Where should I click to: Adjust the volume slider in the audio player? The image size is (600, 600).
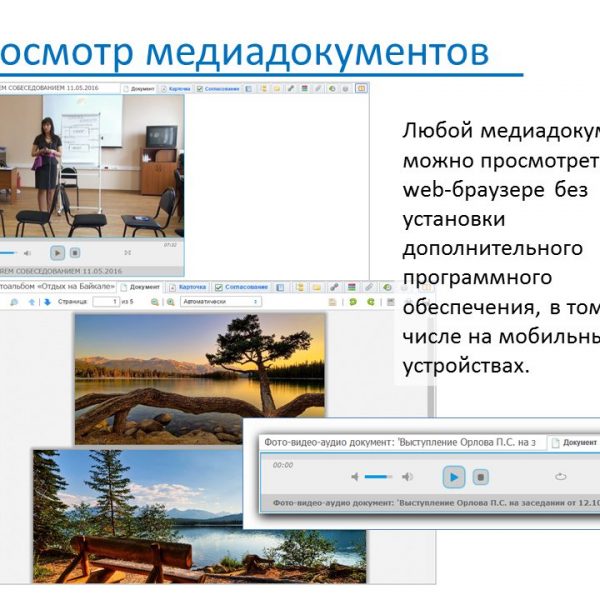pyautogui.click(x=379, y=477)
